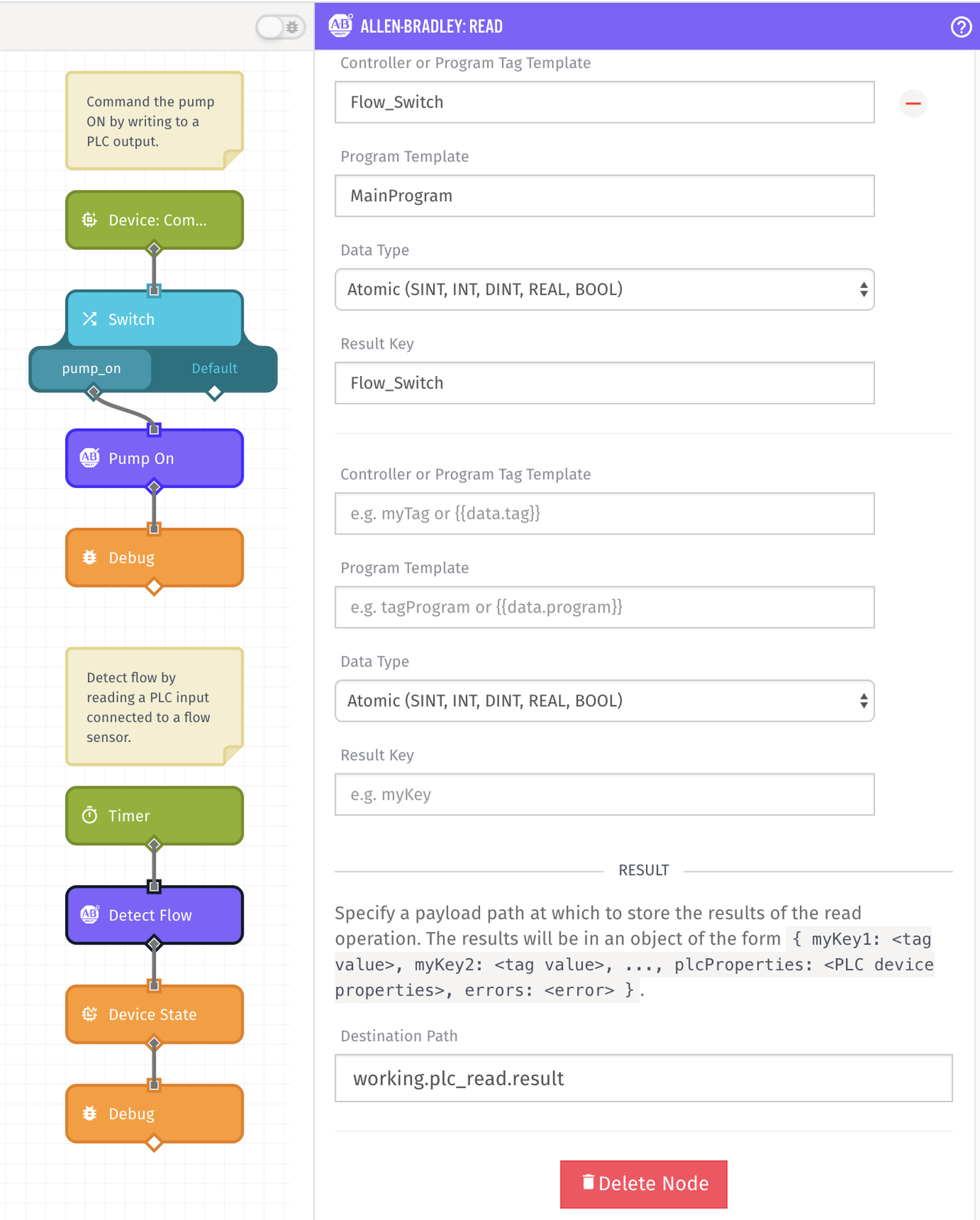Select the Default switch branch
The width and height of the screenshot is (980, 1220).
(214, 368)
